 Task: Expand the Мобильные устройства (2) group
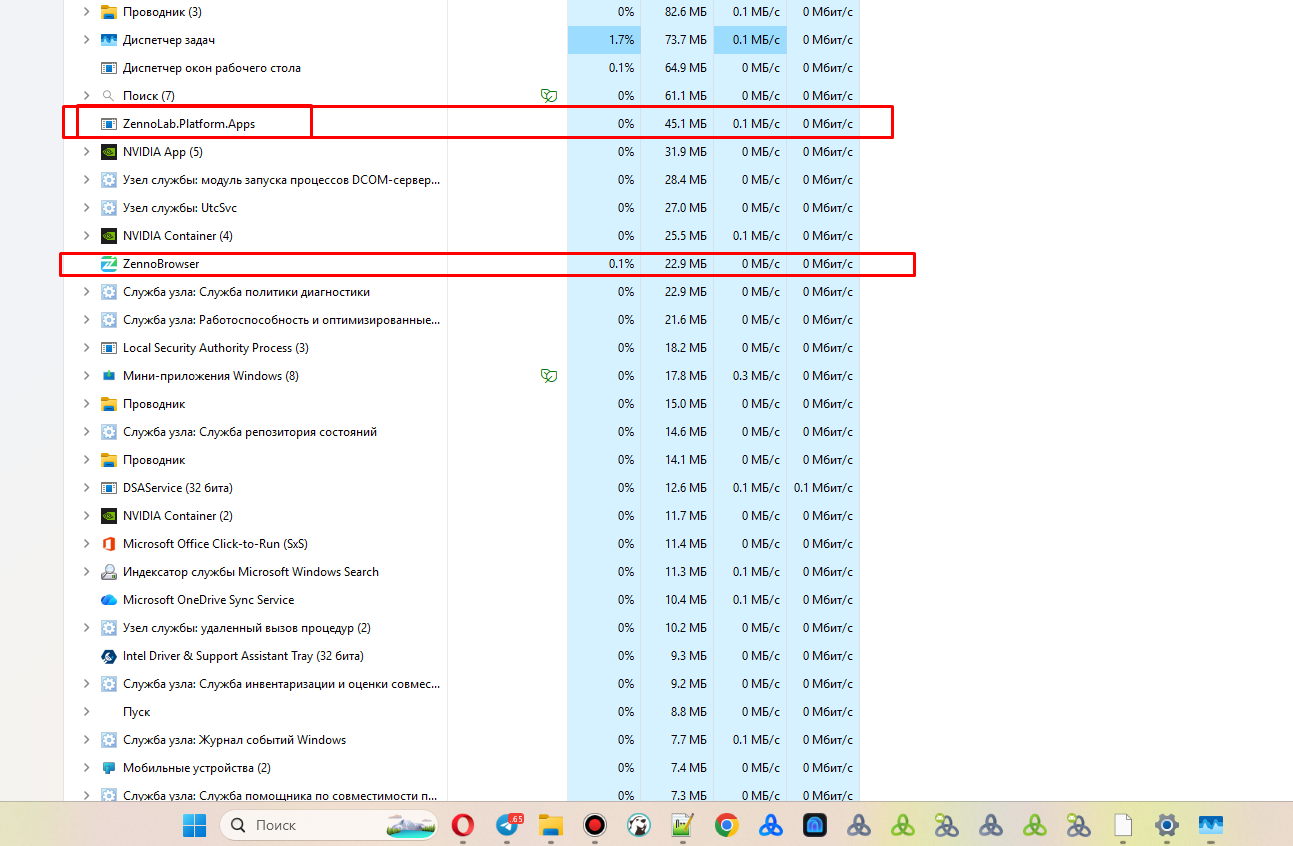86,768
